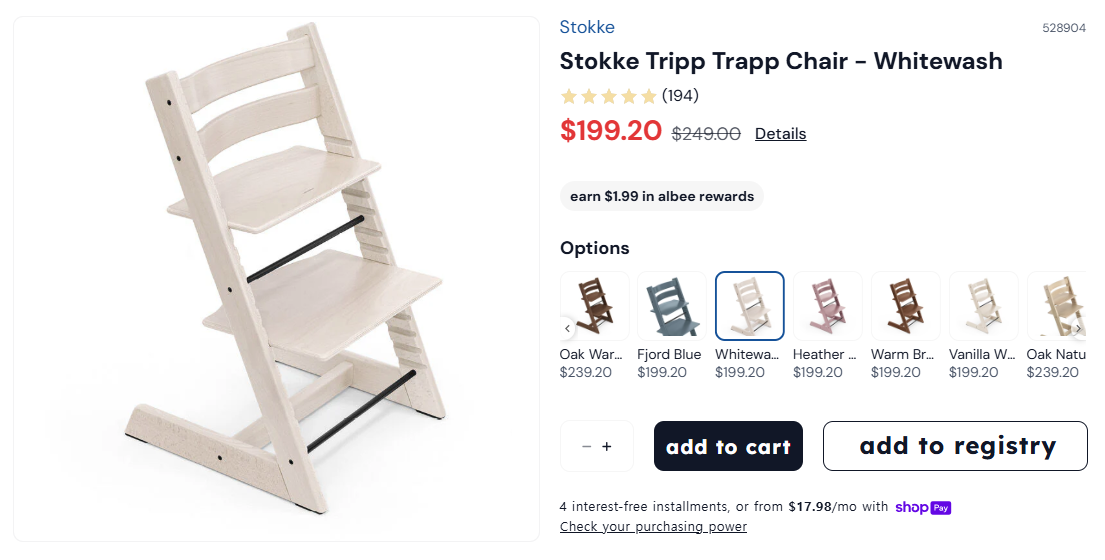Click the Shop Pay logo
Viewport: 1105px width, 560px height.
tap(922, 507)
